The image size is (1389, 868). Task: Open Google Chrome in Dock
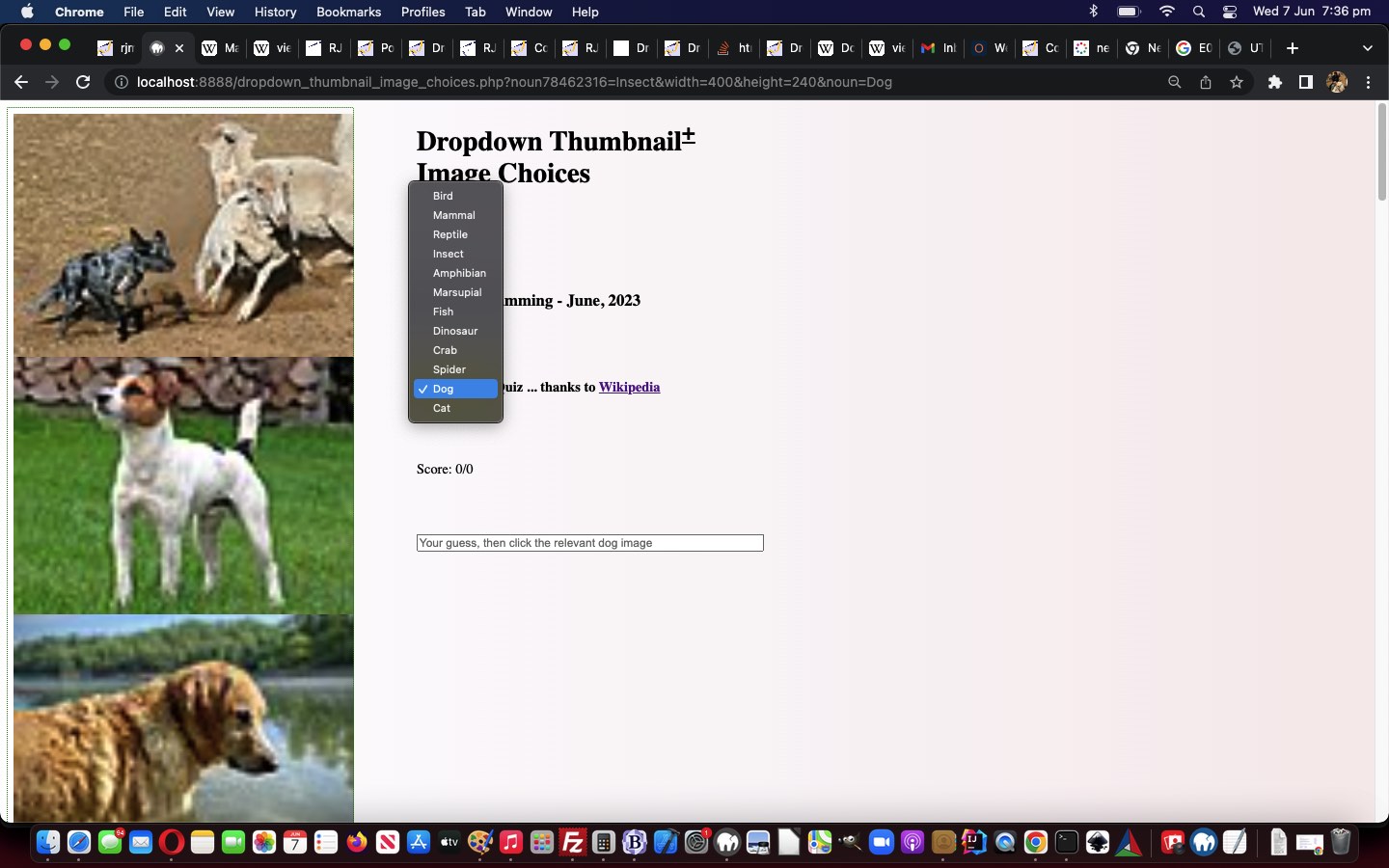1036,842
